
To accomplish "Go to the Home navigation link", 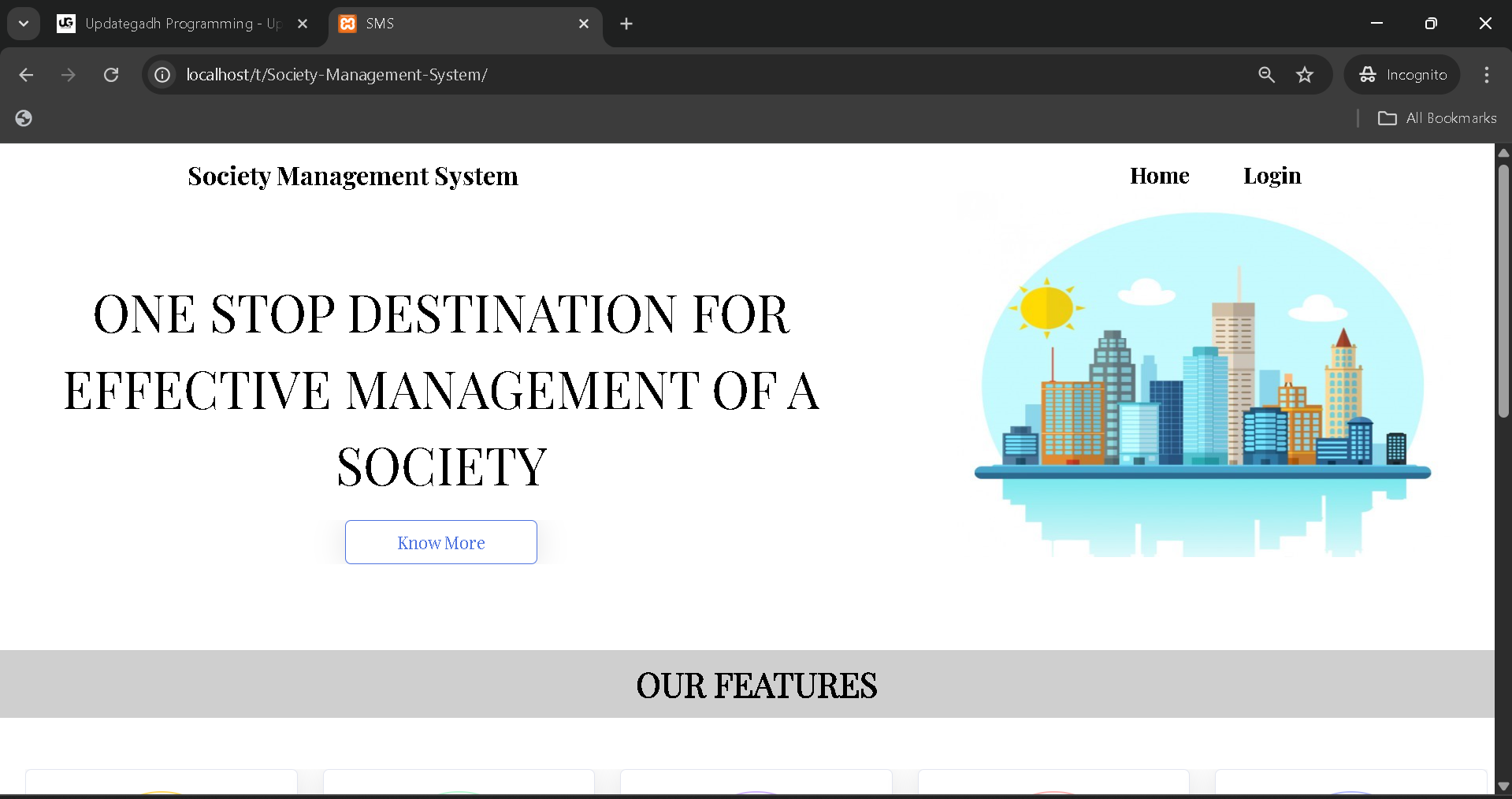I will click(1159, 176).
